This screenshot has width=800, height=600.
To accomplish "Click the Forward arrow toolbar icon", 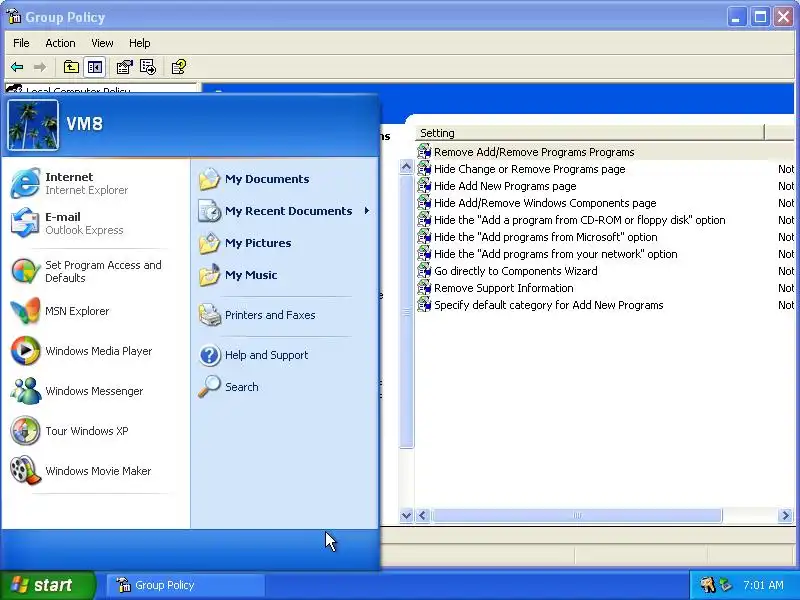I will click(40, 67).
